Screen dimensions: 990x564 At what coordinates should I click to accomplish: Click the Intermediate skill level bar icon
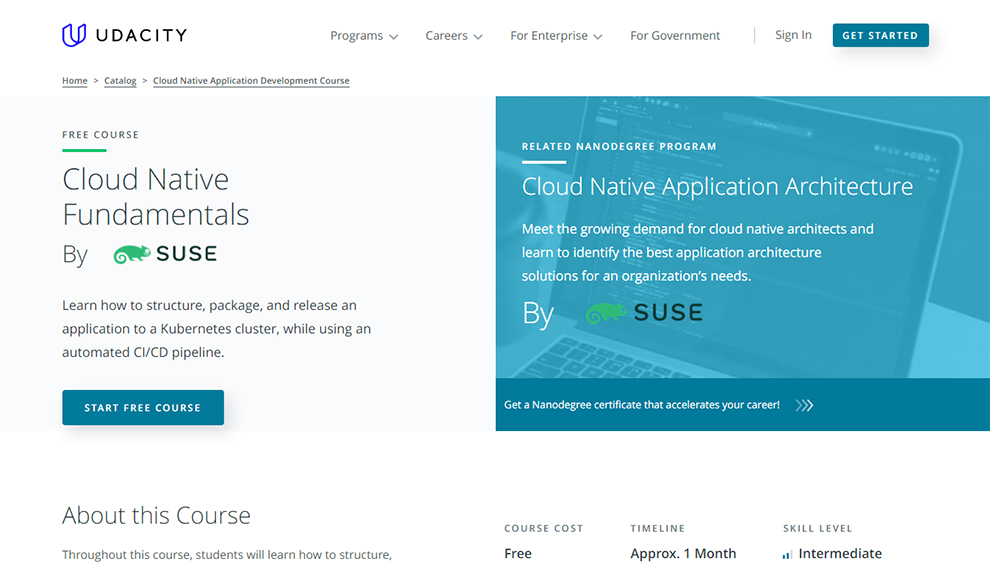787,555
